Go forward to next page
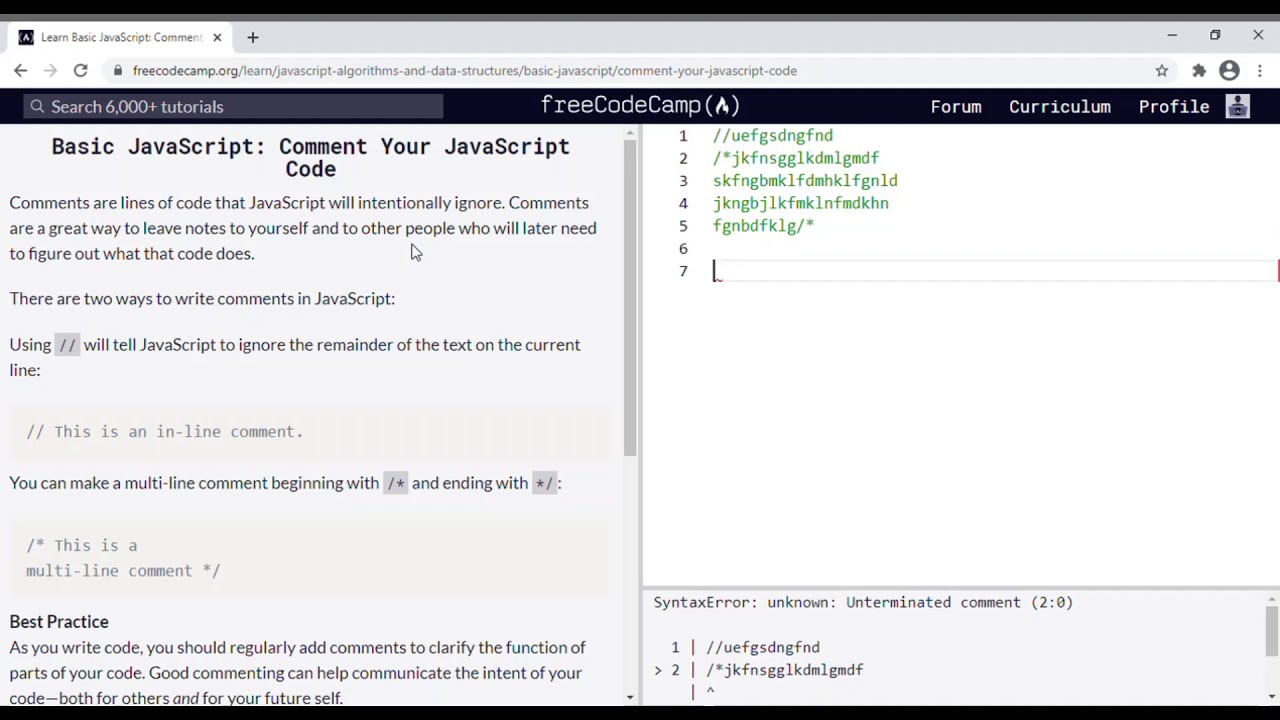 (51, 71)
